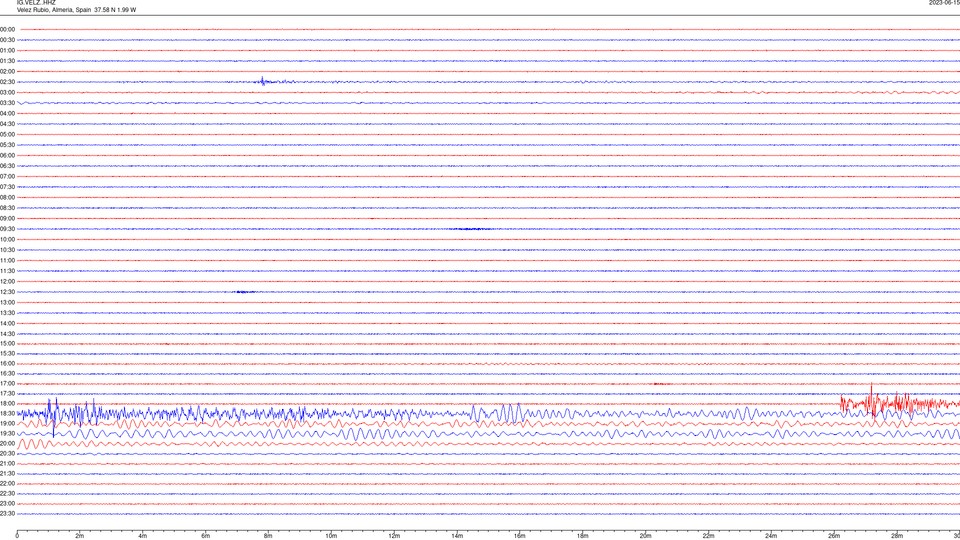Screen dimensions: 960x540
Task: Click the 08:00 time label
Action: pyautogui.click(x=7, y=198)
